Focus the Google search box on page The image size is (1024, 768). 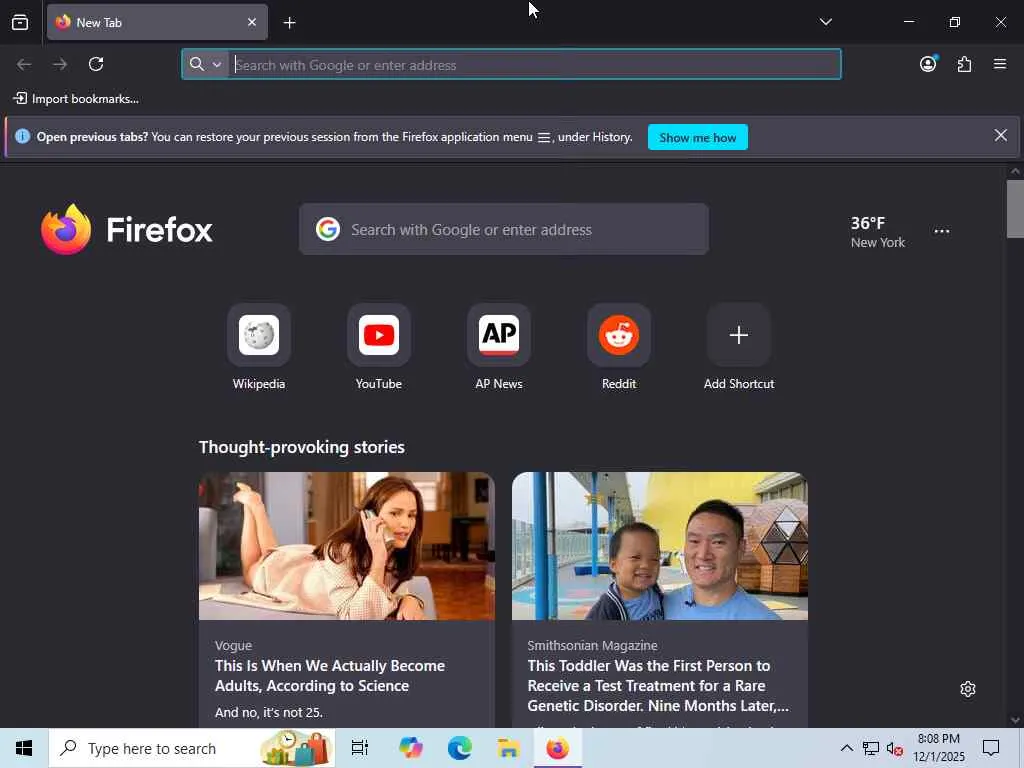[504, 229]
